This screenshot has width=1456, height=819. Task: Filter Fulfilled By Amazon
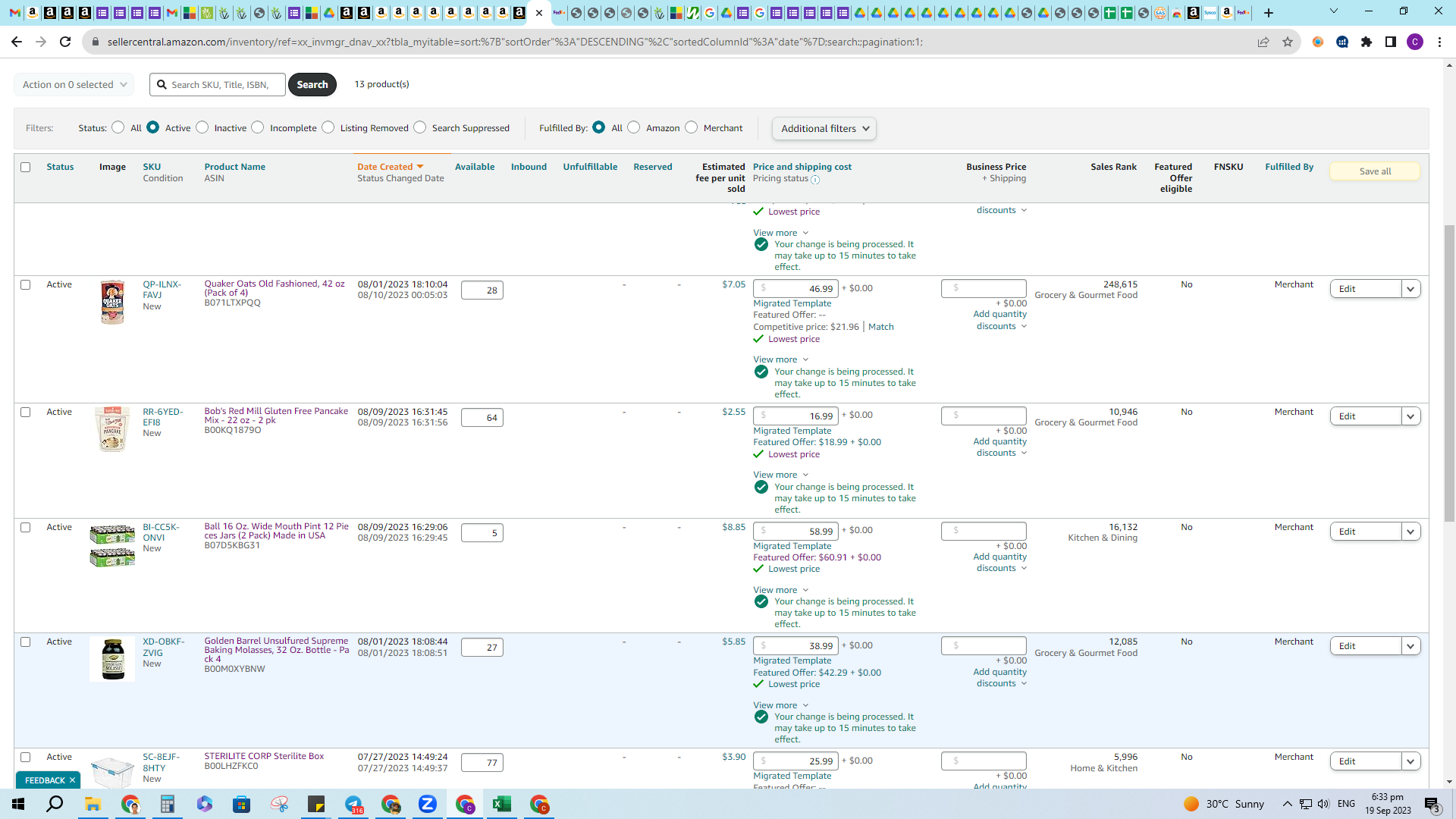click(634, 127)
